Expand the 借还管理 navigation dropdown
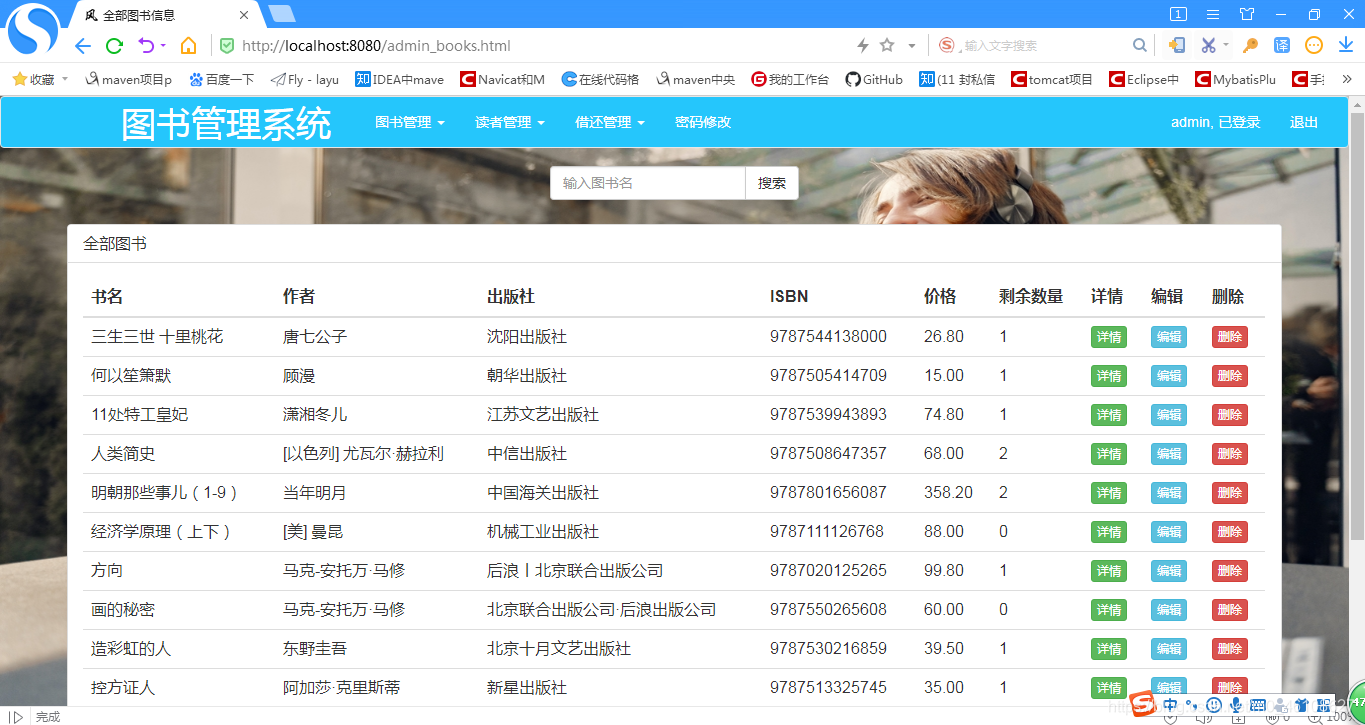The image size is (1365, 725). [x=609, y=122]
